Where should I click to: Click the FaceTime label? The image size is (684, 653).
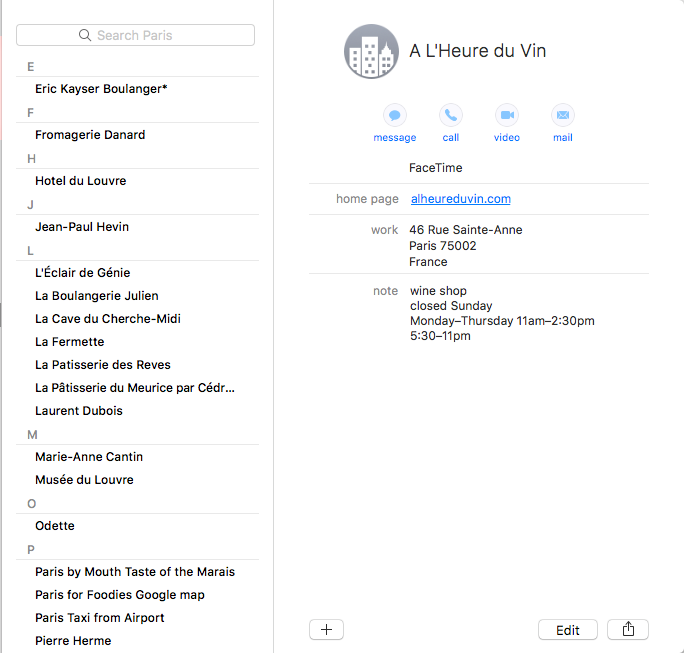coord(435,168)
